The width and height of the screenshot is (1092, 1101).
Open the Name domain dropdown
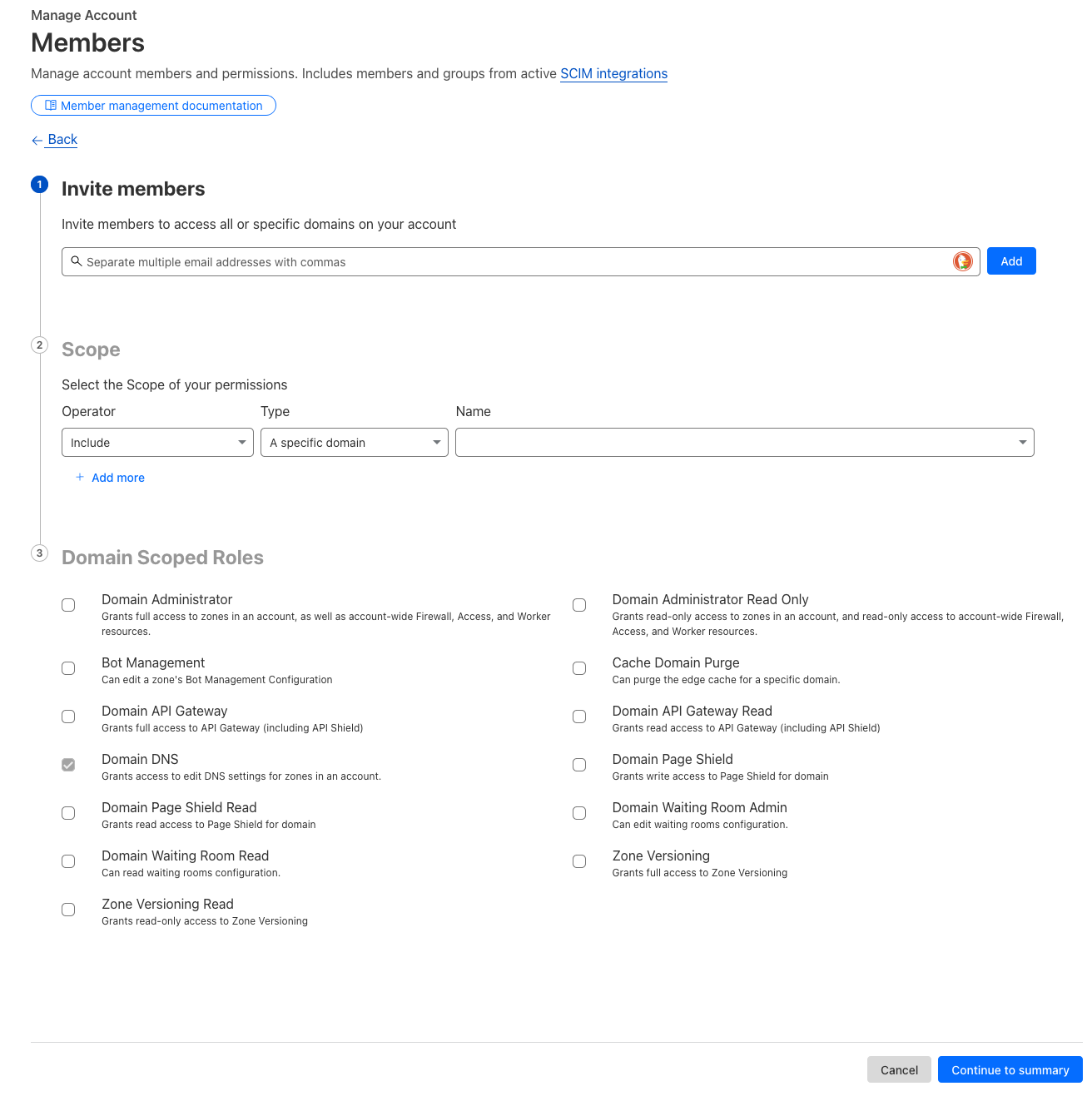tap(745, 443)
